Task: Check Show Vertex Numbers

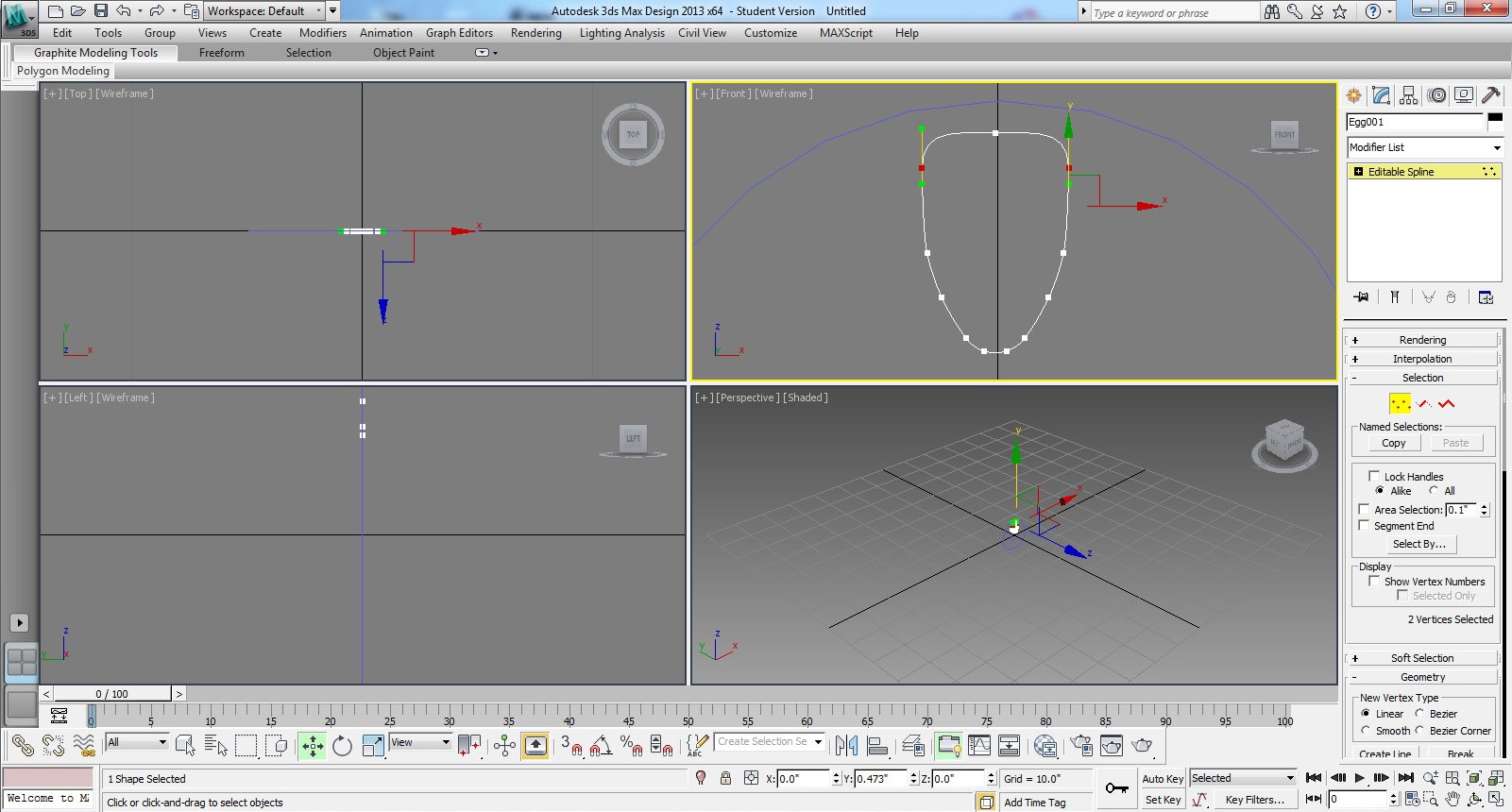Action: (x=1374, y=582)
